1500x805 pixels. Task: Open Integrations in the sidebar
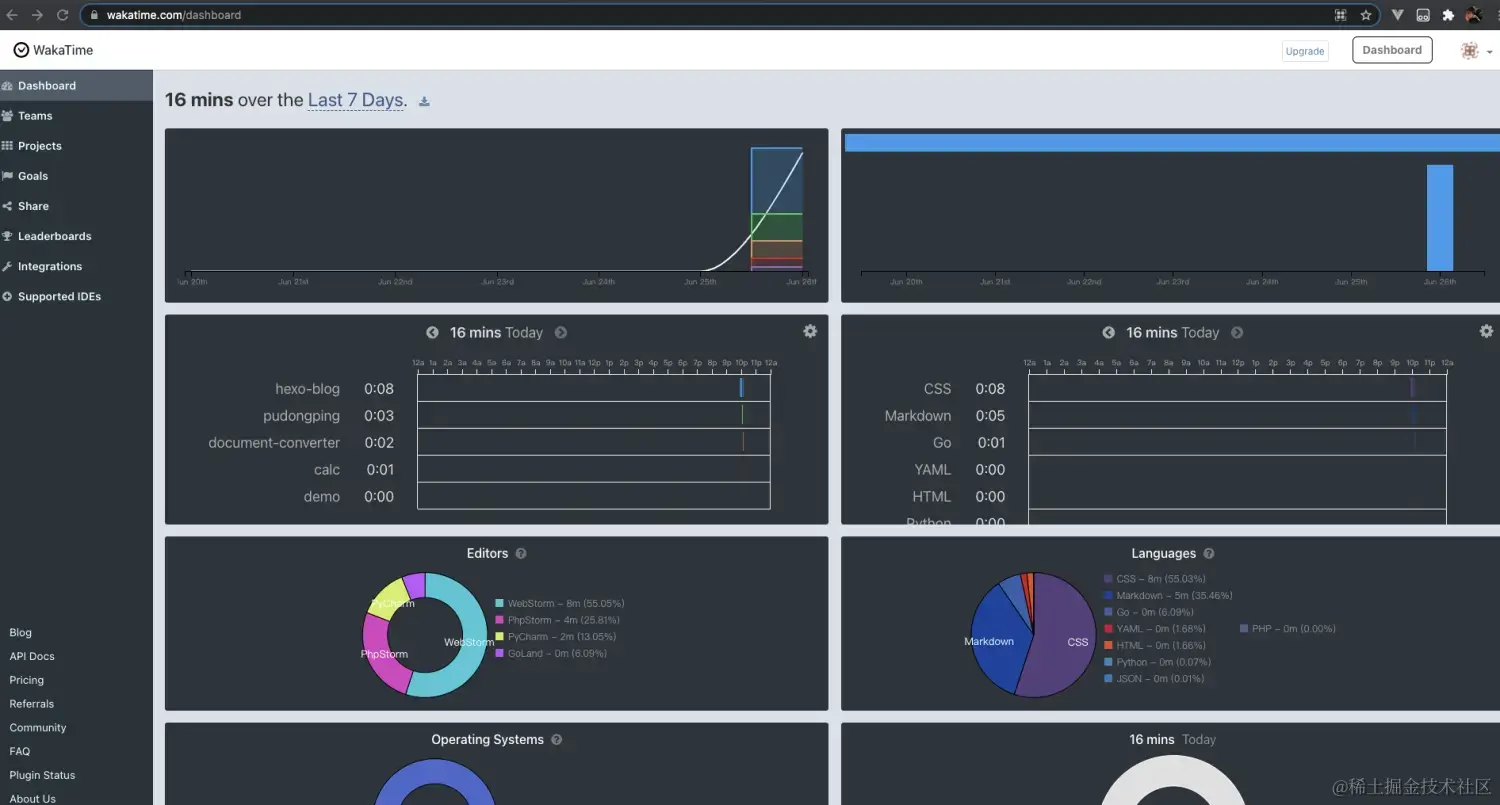pyautogui.click(x=76, y=266)
